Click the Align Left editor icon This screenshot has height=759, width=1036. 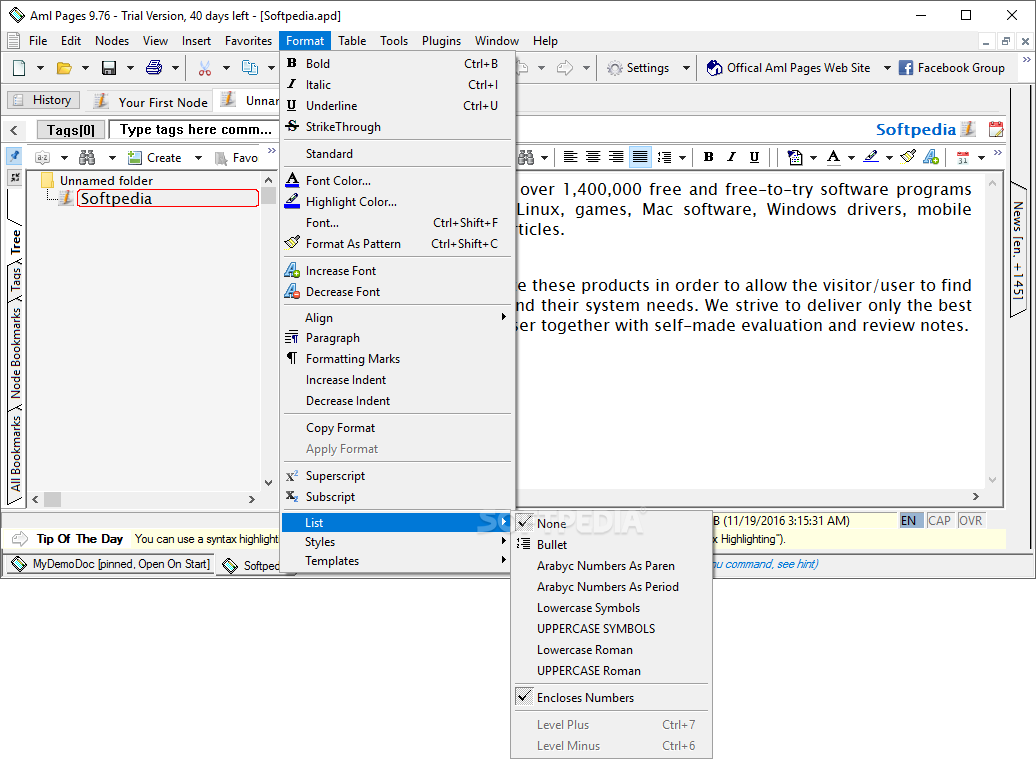tap(570, 157)
